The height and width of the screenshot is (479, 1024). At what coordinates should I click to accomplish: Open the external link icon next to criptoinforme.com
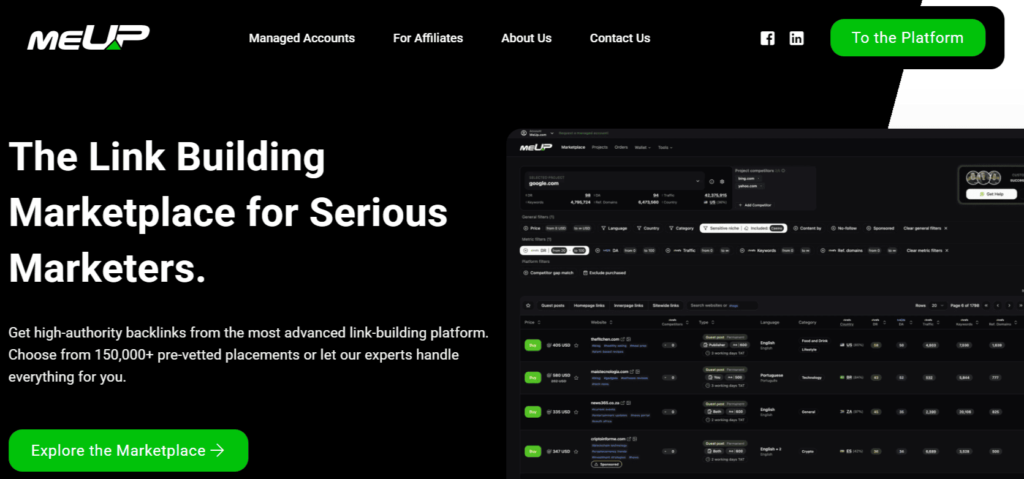(x=628, y=439)
